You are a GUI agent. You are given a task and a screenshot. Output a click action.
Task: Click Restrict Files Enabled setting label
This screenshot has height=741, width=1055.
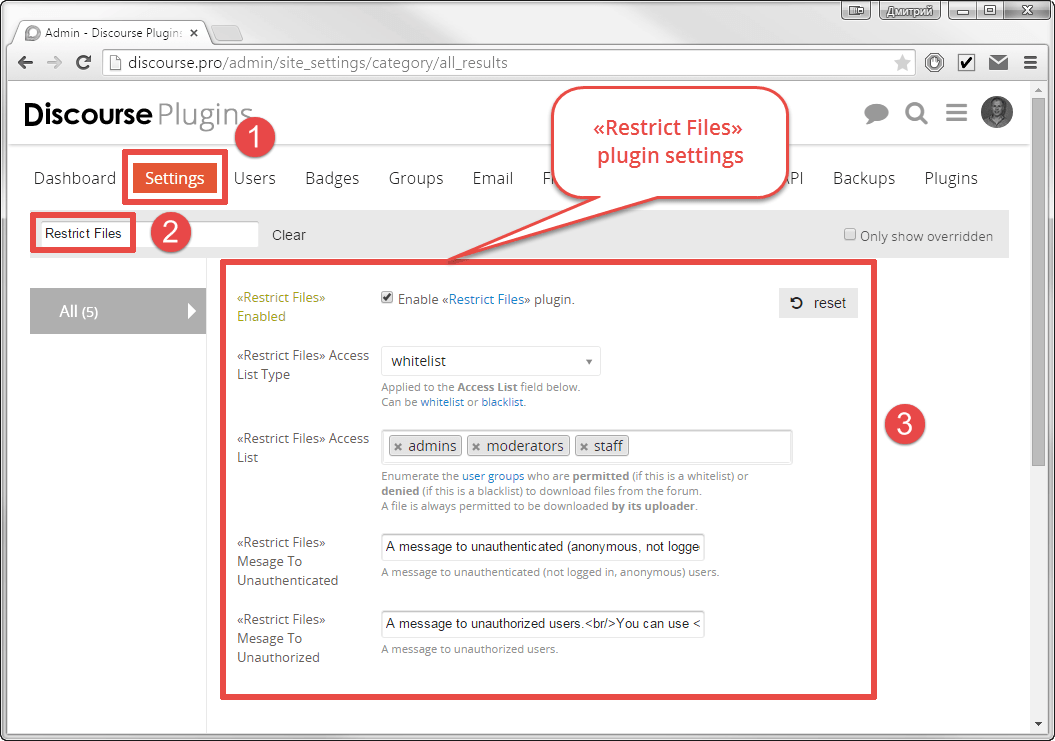281,307
